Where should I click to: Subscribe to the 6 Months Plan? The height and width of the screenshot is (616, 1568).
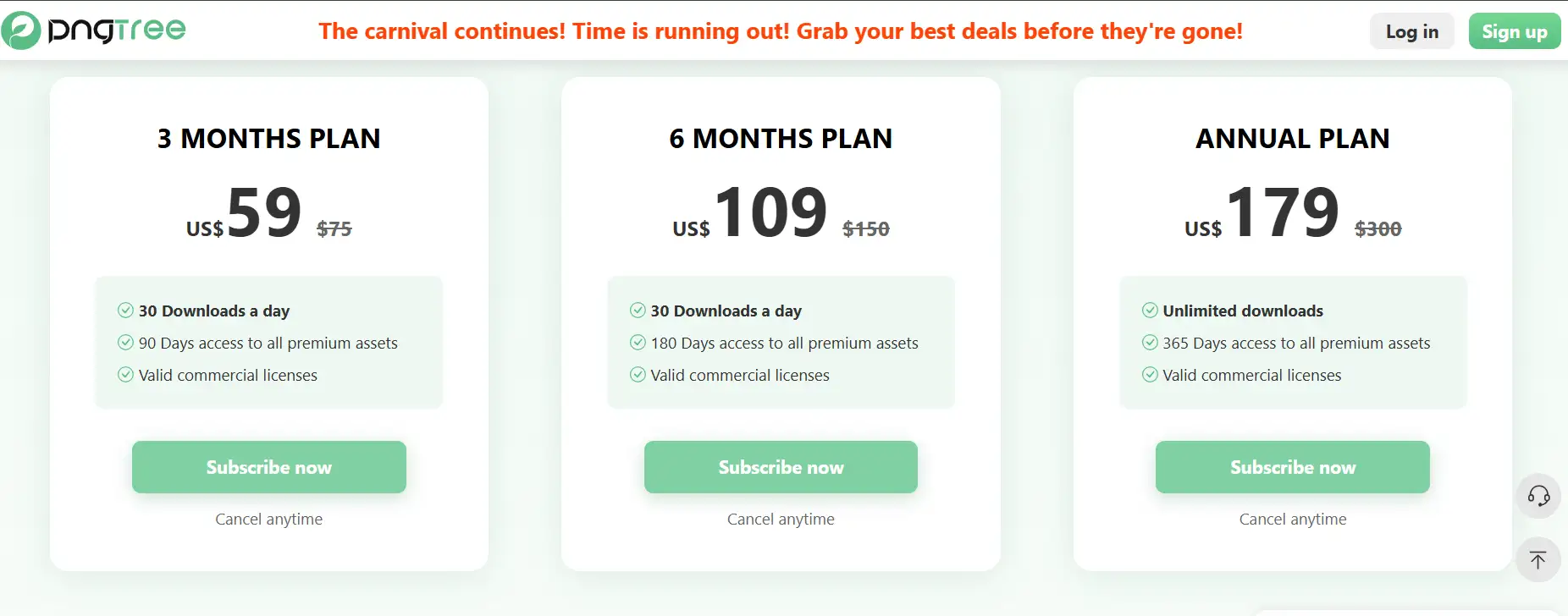point(781,467)
